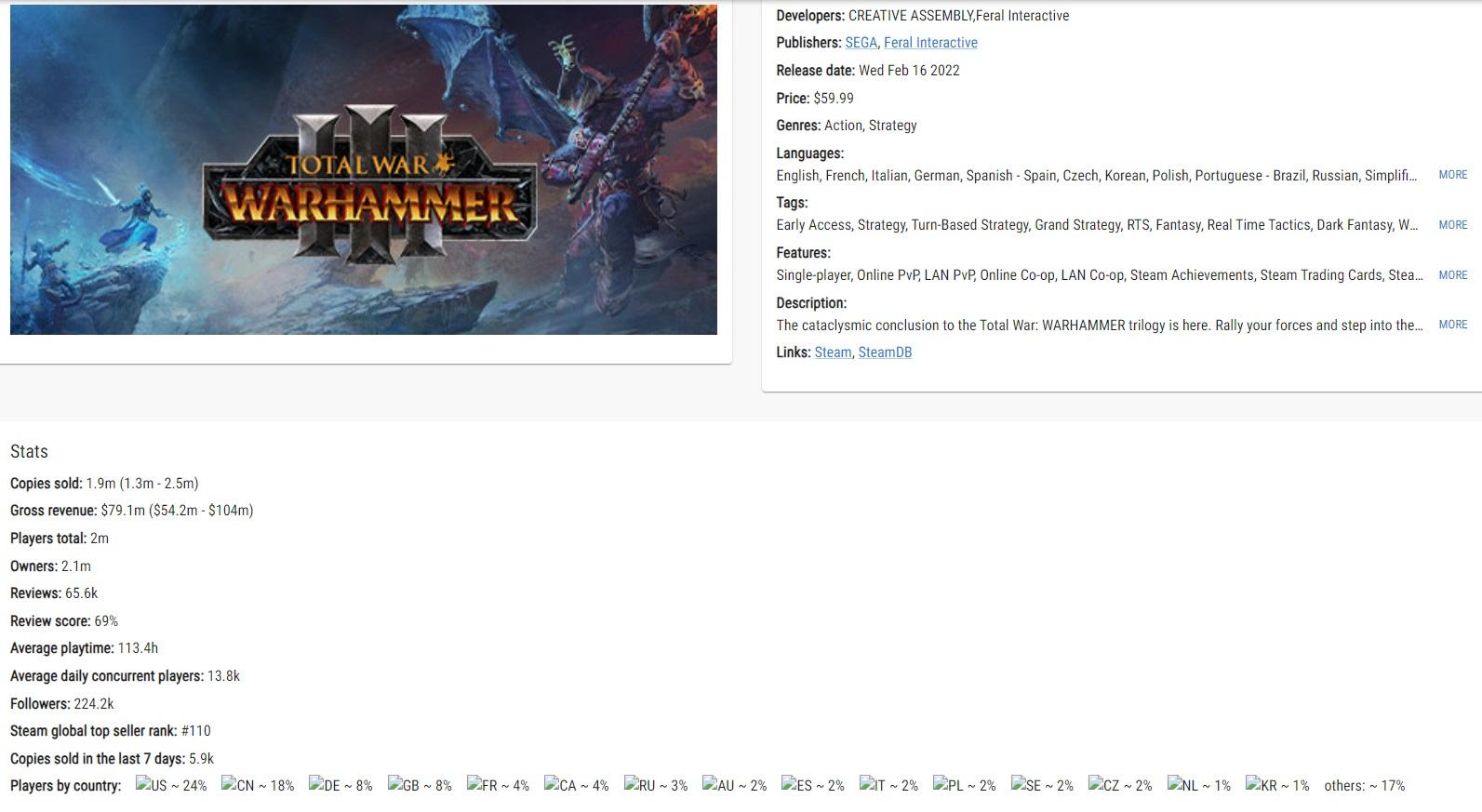1482x812 pixels.
Task: Select the Copies sold value 1.9m (1.3m - 2.5m)
Action: [x=142, y=484]
